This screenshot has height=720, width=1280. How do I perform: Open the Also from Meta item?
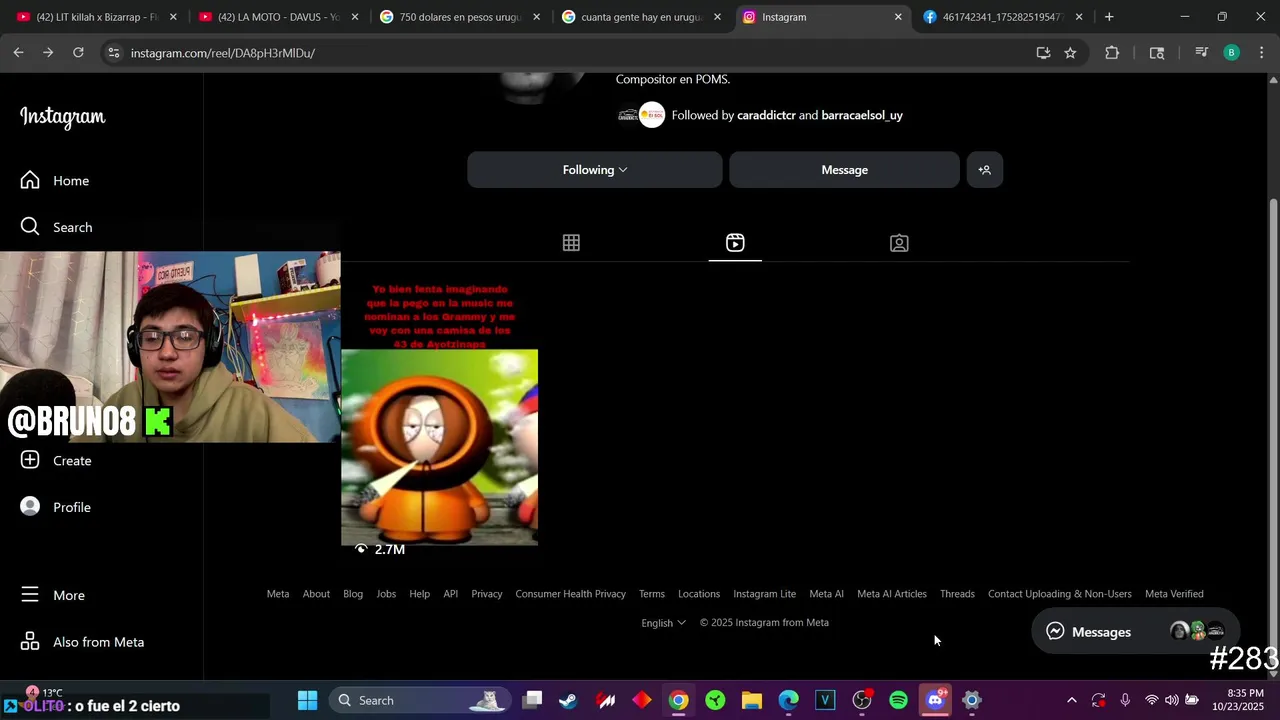point(83,642)
